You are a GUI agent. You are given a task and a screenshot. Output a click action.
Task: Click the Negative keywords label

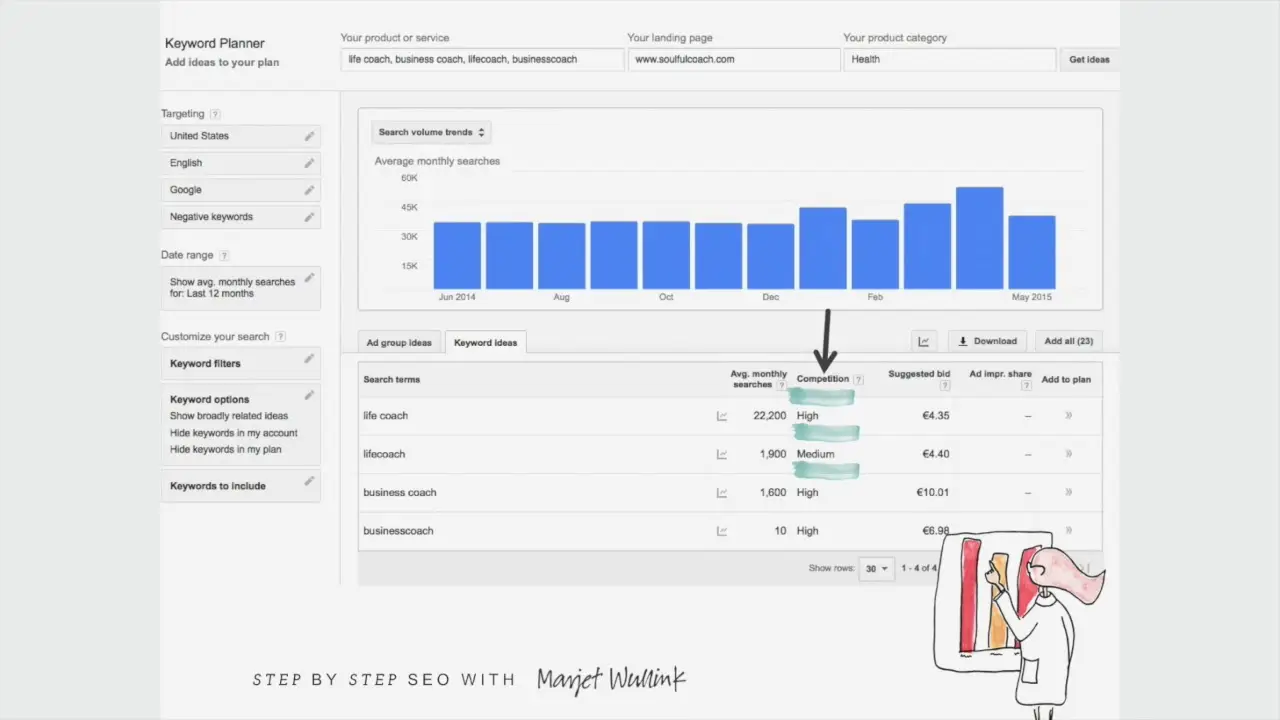pyautogui.click(x=211, y=217)
